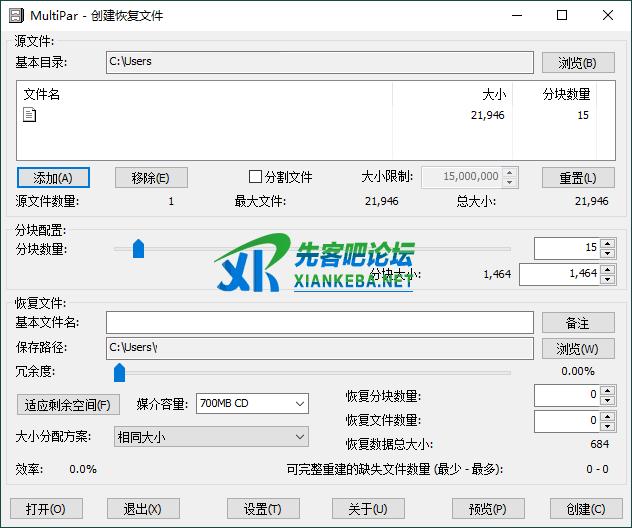Click the MultiPar app icon in title bar

(17, 16)
